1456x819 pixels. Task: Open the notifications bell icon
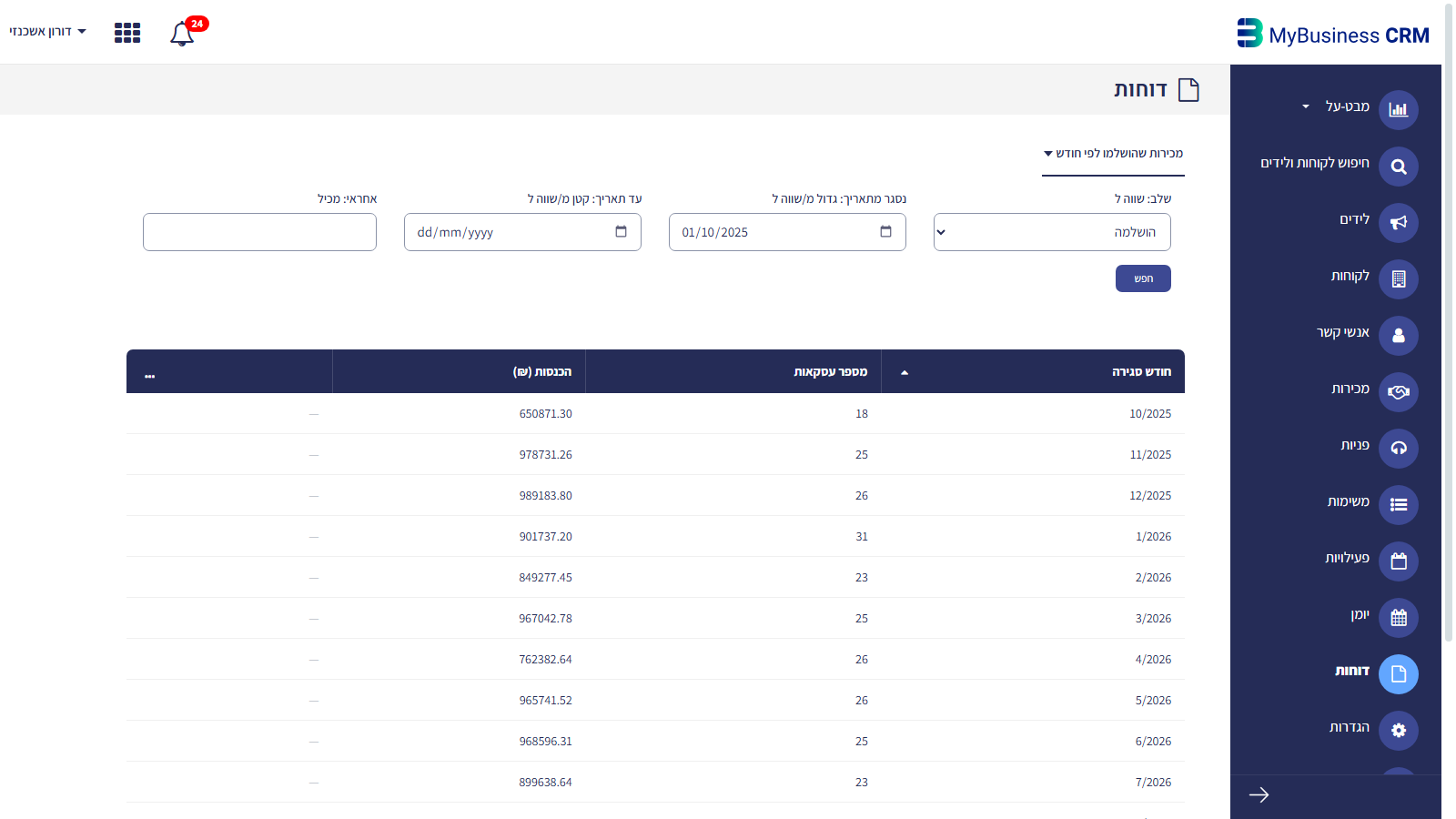click(x=182, y=34)
